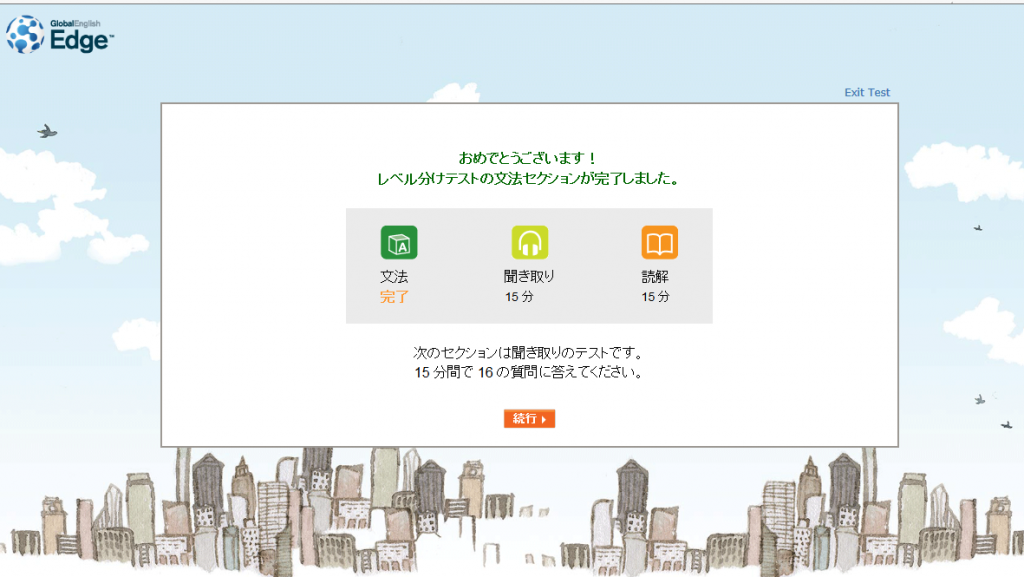The image size is (1024, 577).
Task: Click the 読解 section label
Action: [655, 277]
